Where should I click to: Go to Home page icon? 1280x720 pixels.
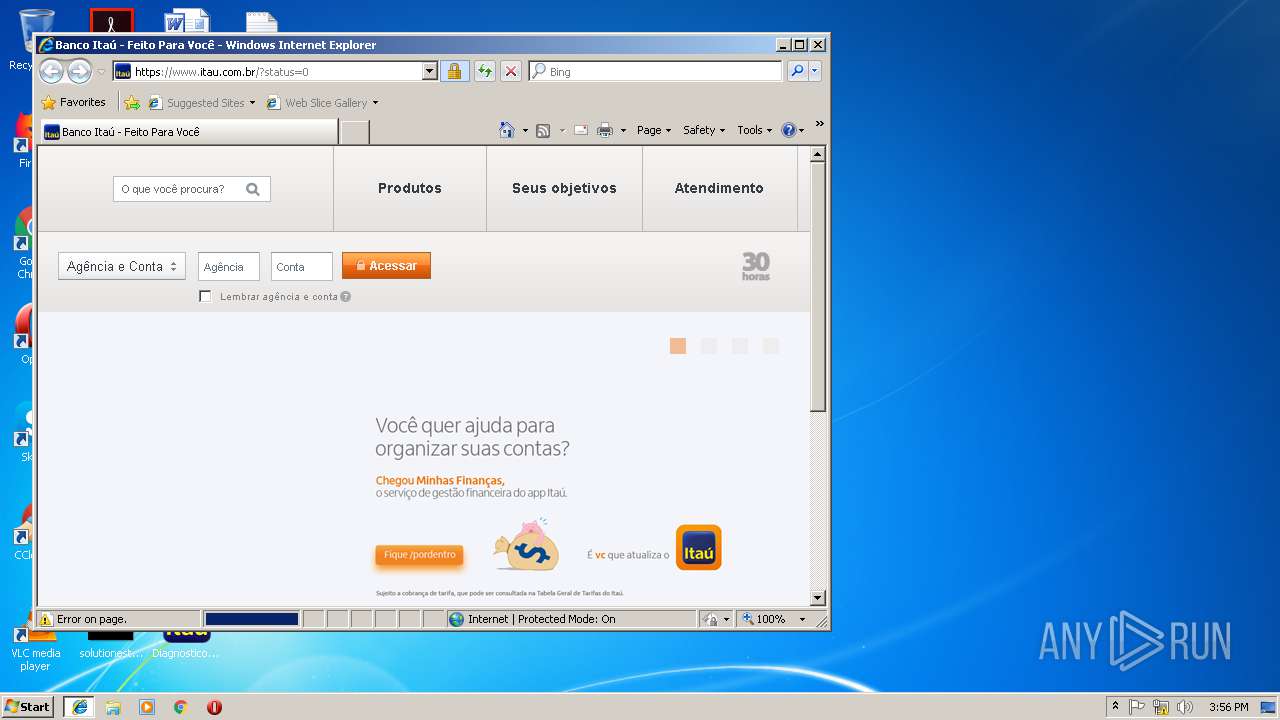click(507, 130)
